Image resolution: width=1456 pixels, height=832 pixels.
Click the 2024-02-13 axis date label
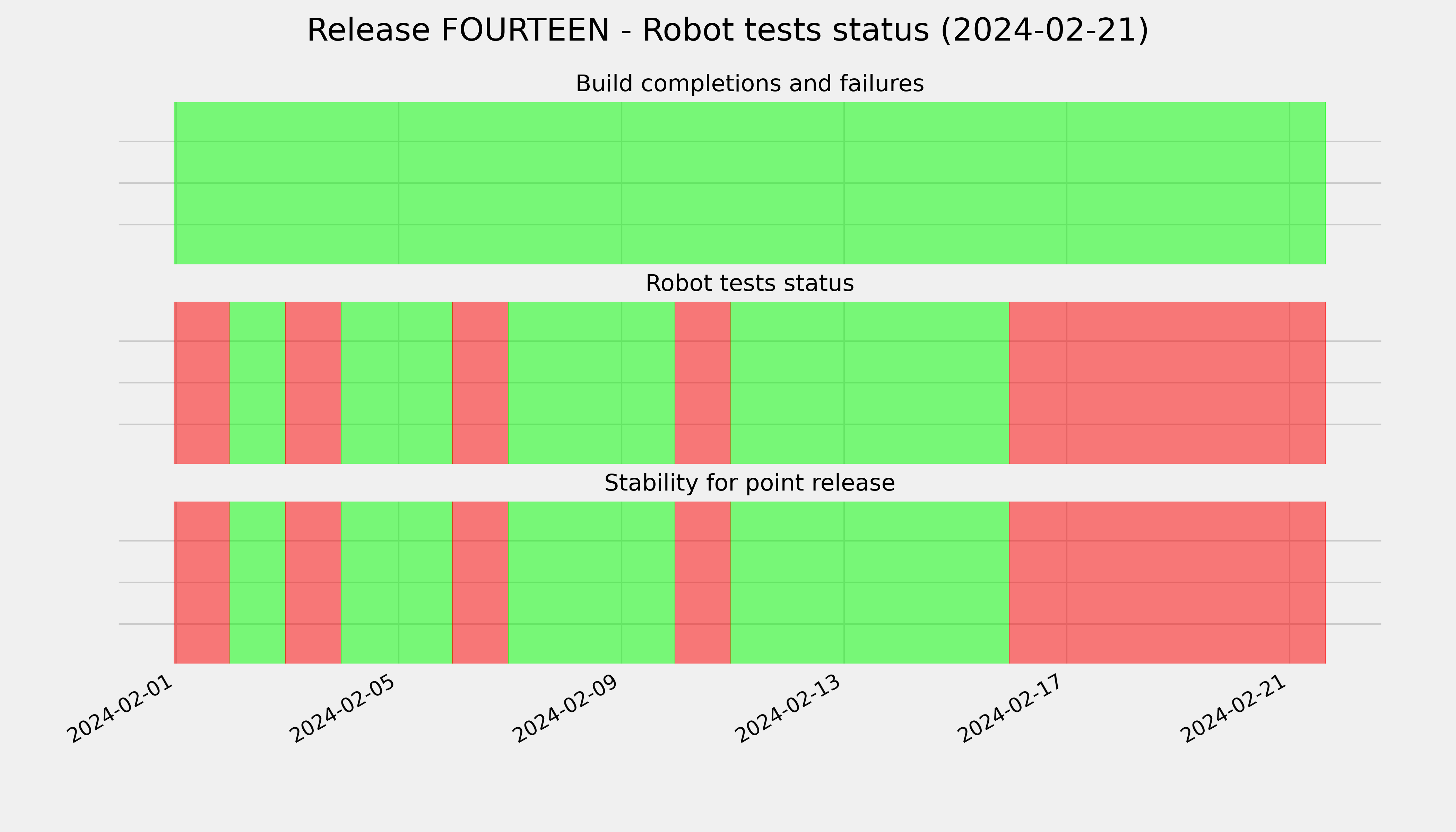point(789,709)
